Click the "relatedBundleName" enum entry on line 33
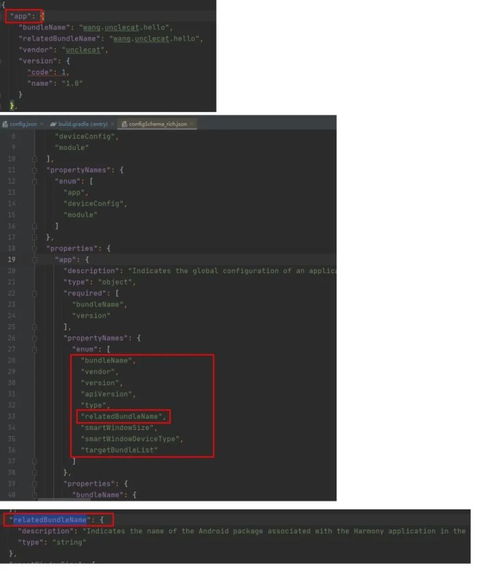 (x=123, y=416)
